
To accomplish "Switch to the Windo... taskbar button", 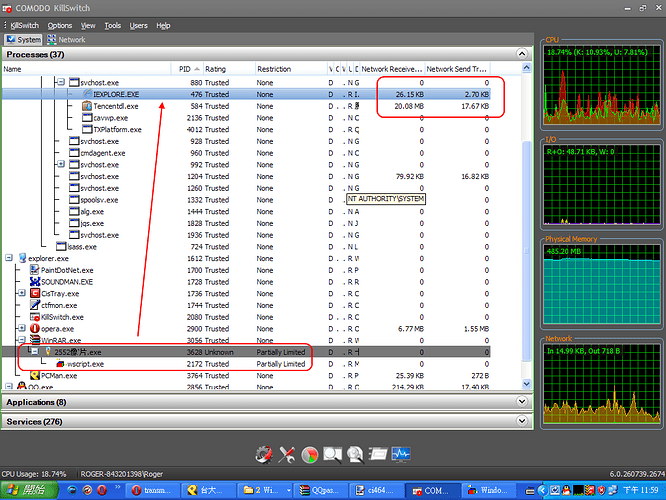I will pos(488,491).
